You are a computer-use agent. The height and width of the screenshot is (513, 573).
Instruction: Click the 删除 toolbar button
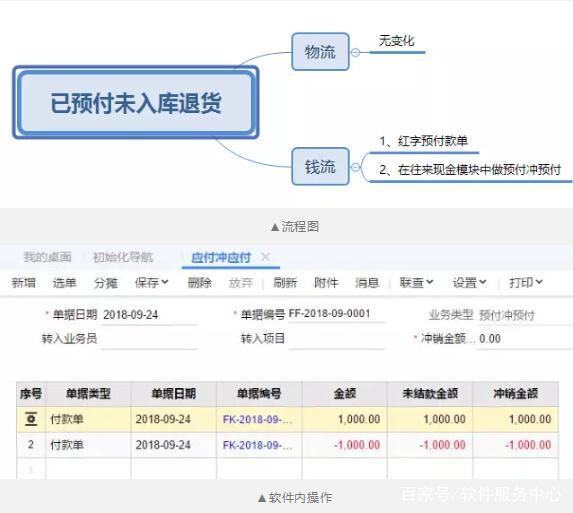tap(200, 282)
